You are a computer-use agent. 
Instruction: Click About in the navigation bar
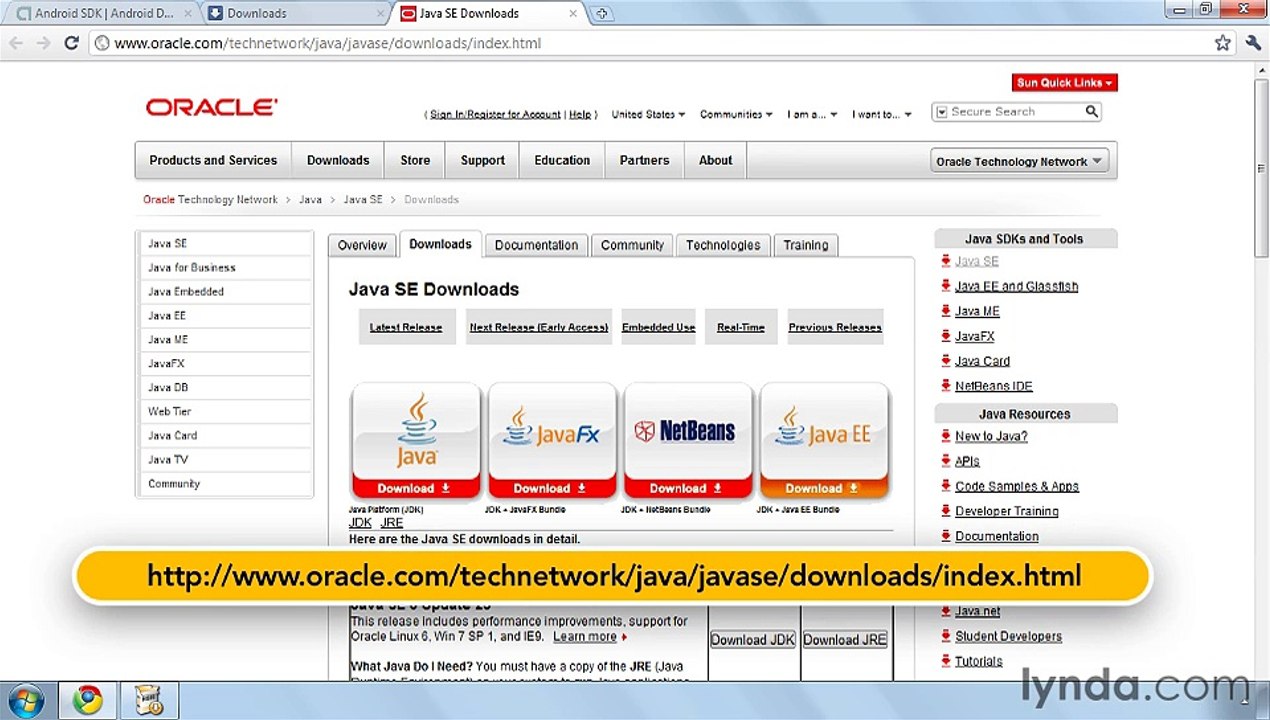point(716,160)
